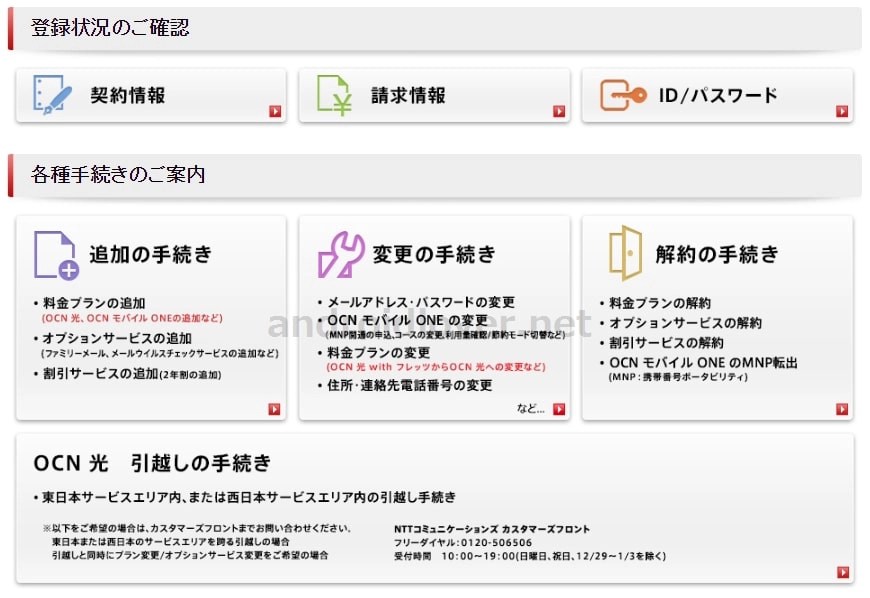Screen dimensions: 870x598
Task: Click the open door cancellation icon
Action: point(625,253)
